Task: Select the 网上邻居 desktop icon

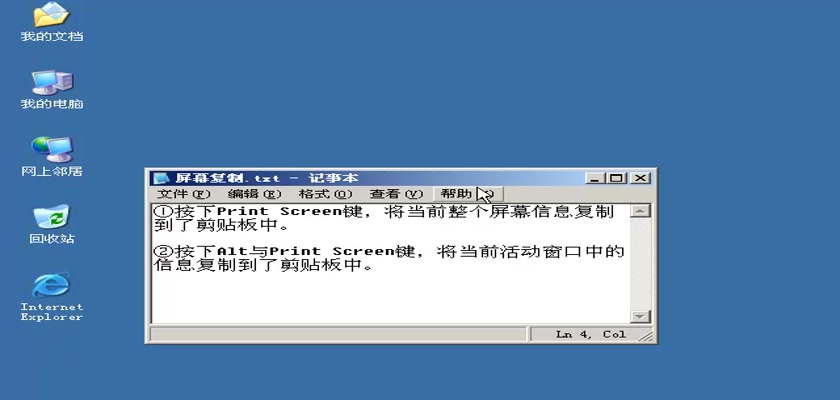Action: [x=51, y=156]
